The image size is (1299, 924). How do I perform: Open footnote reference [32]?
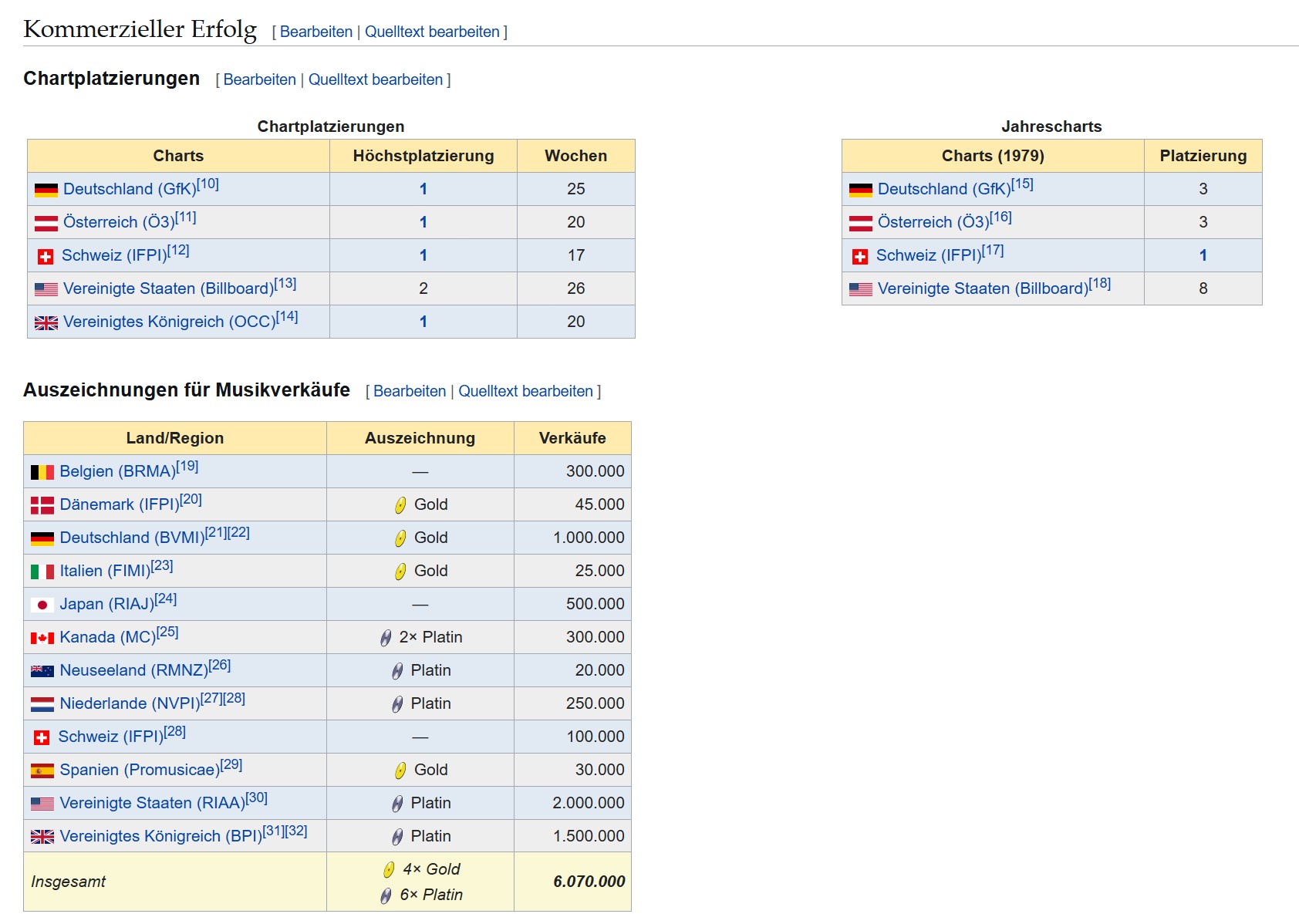296,831
